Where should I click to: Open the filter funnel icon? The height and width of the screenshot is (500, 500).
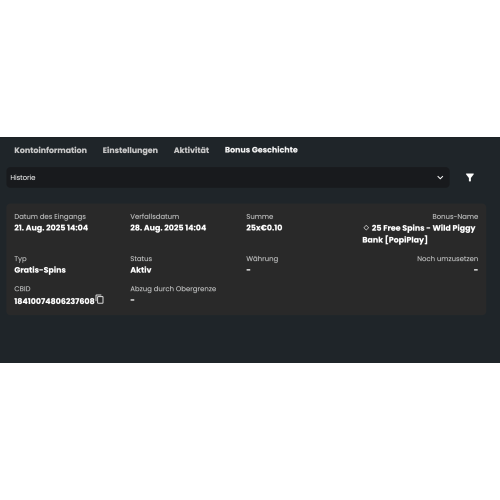pos(470,177)
